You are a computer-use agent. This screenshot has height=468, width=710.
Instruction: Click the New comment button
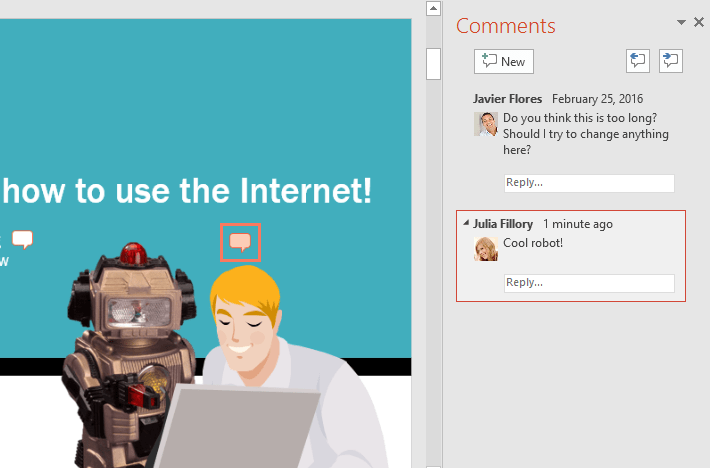pos(504,61)
